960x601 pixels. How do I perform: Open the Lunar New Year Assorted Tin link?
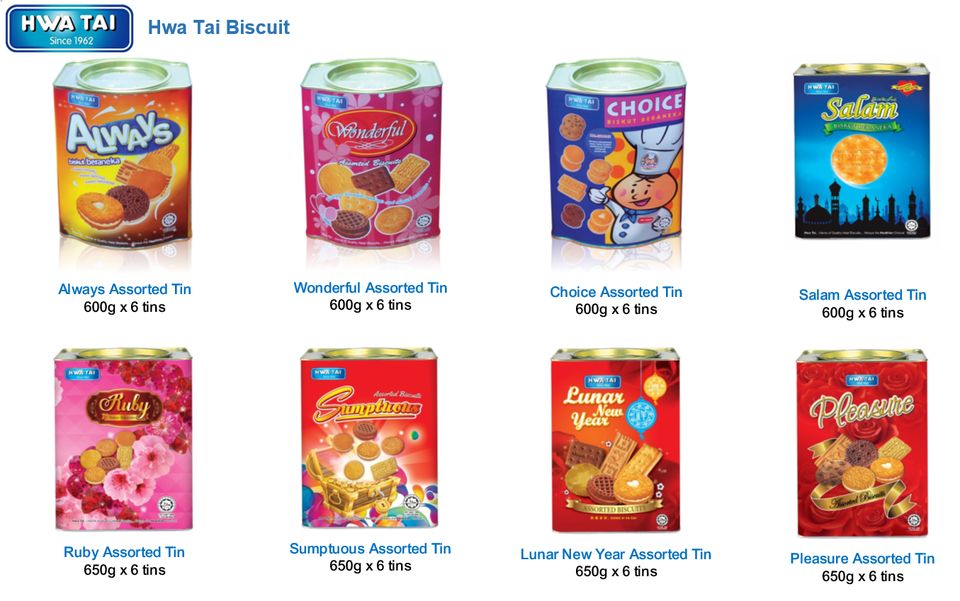pyautogui.click(x=616, y=554)
